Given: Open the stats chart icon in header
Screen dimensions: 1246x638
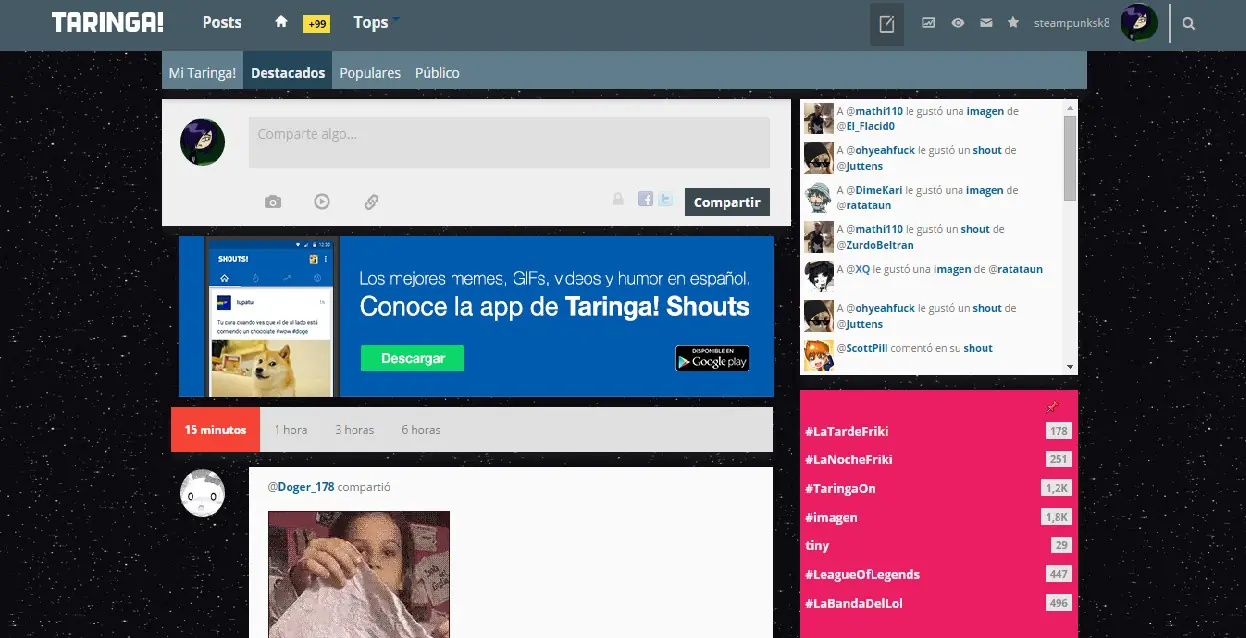Looking at the screenshot, I should (929, 22).
